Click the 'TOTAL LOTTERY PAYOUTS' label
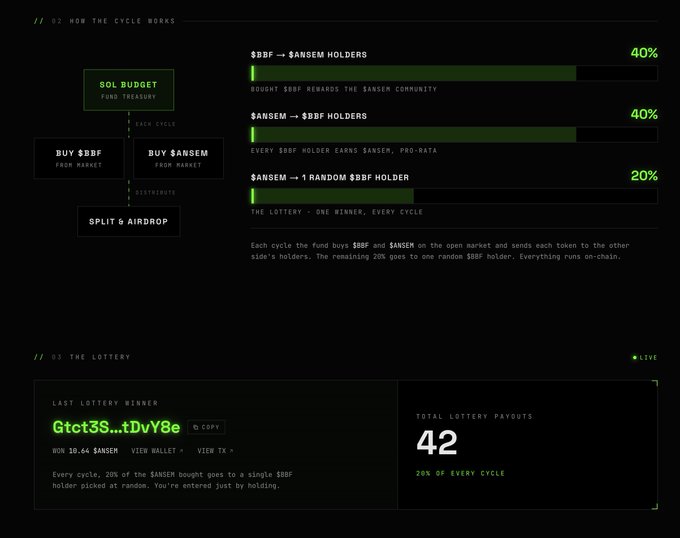 click(474, 417)
